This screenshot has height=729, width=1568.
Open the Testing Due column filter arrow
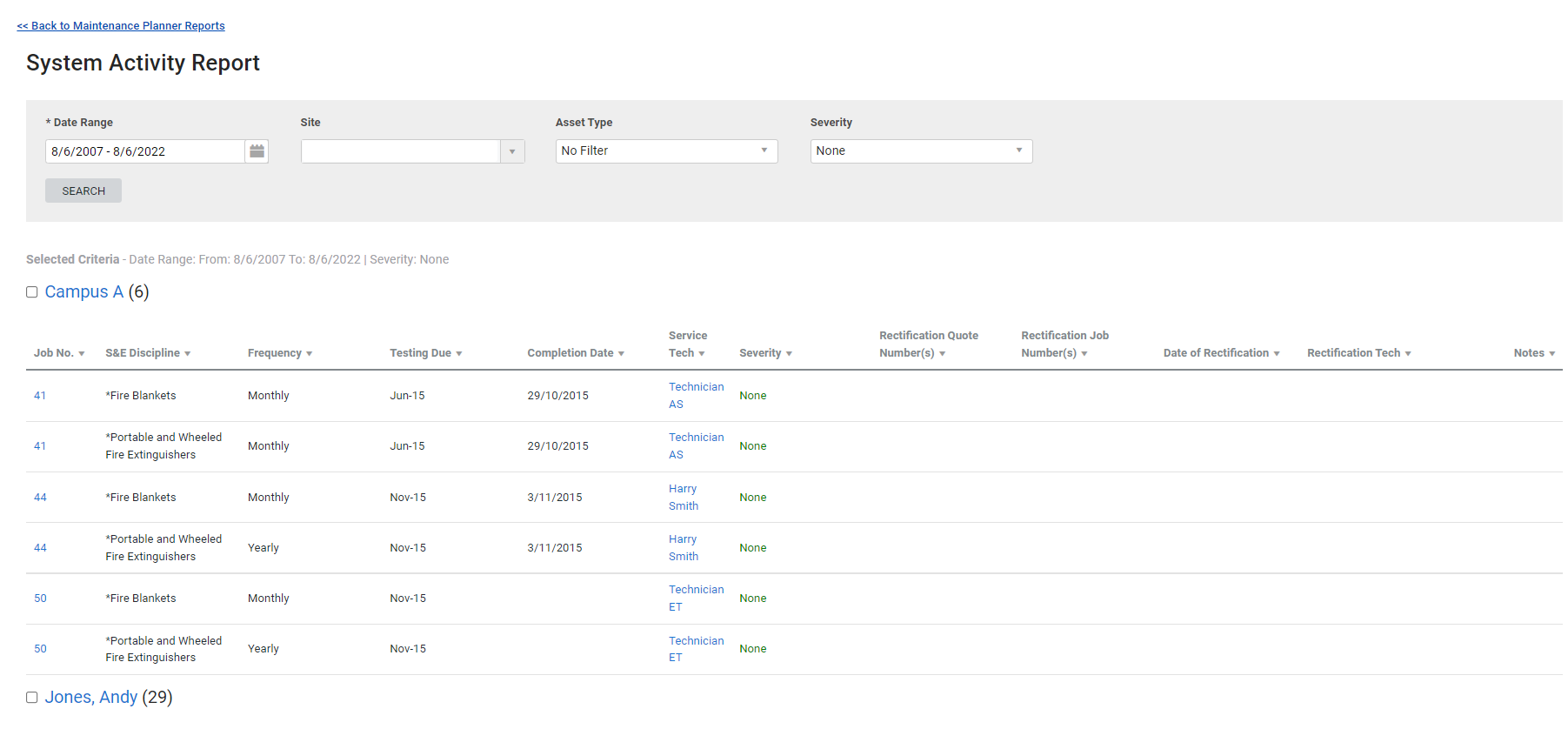coord(459,354)
